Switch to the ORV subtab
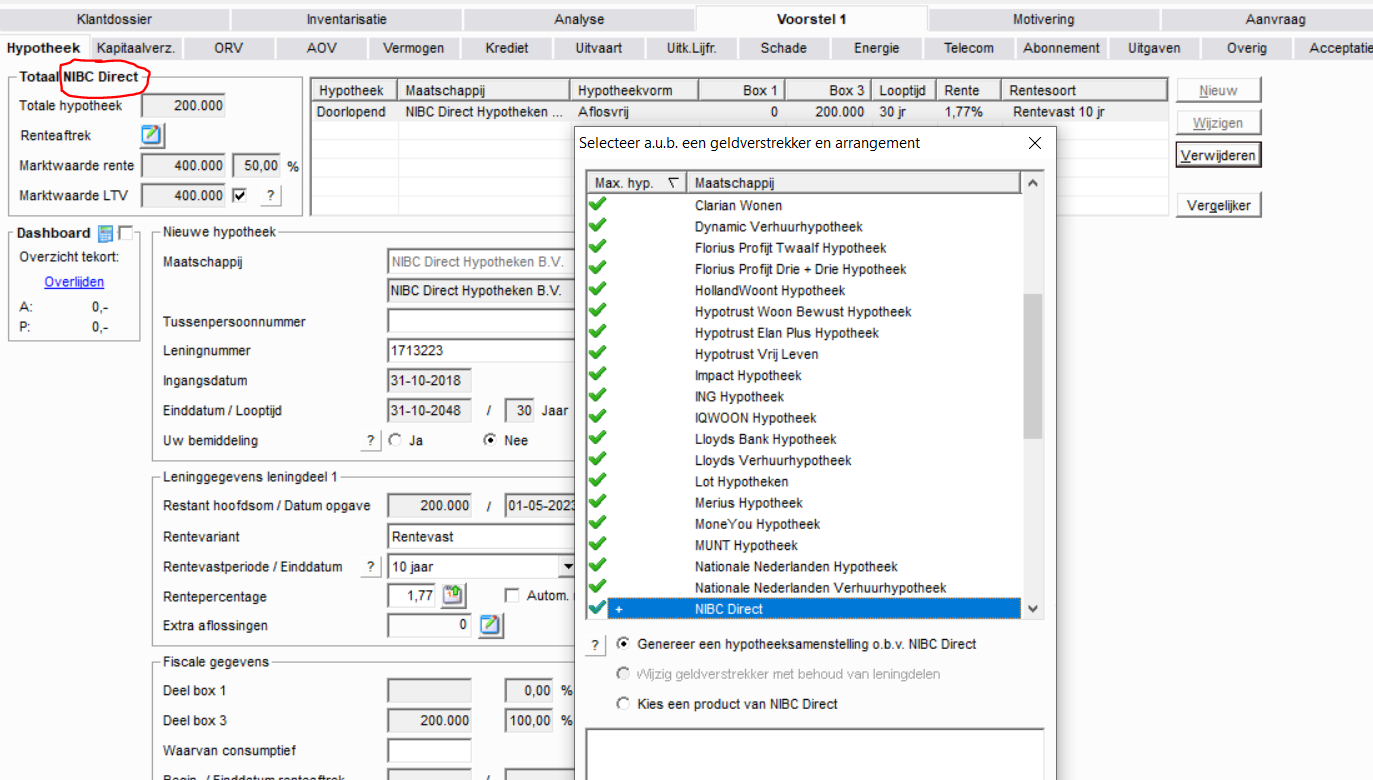 (228, 48)
